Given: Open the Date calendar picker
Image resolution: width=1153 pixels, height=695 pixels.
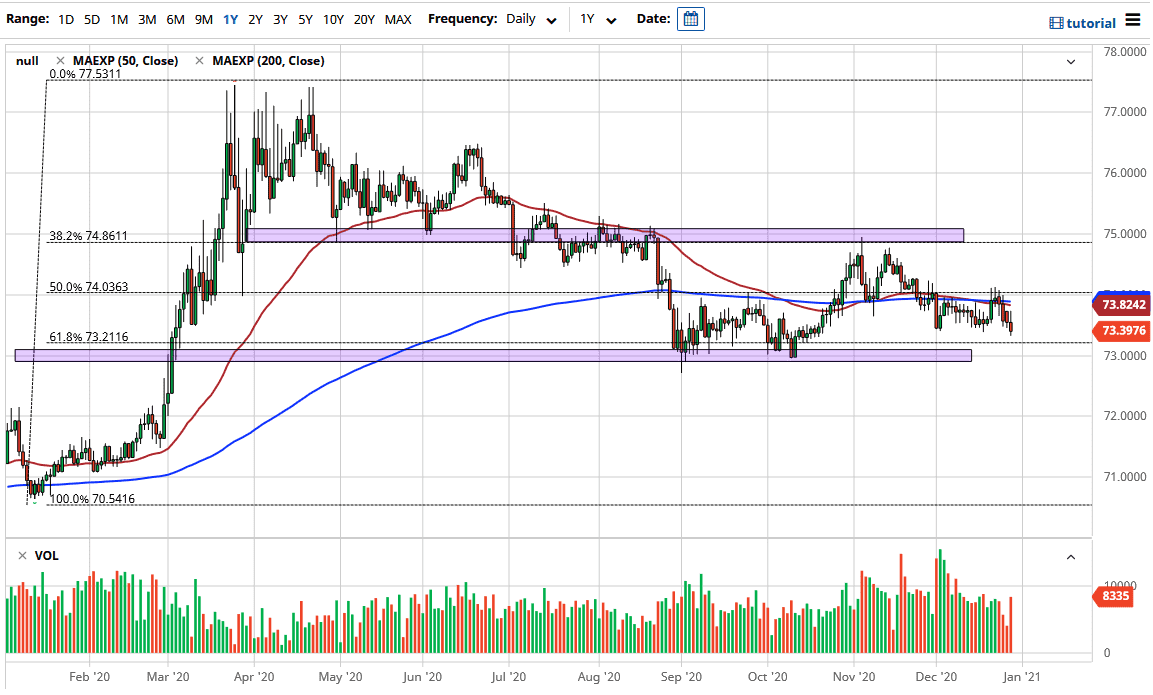Looking at the screenshot, I should [x=690, y=18].
